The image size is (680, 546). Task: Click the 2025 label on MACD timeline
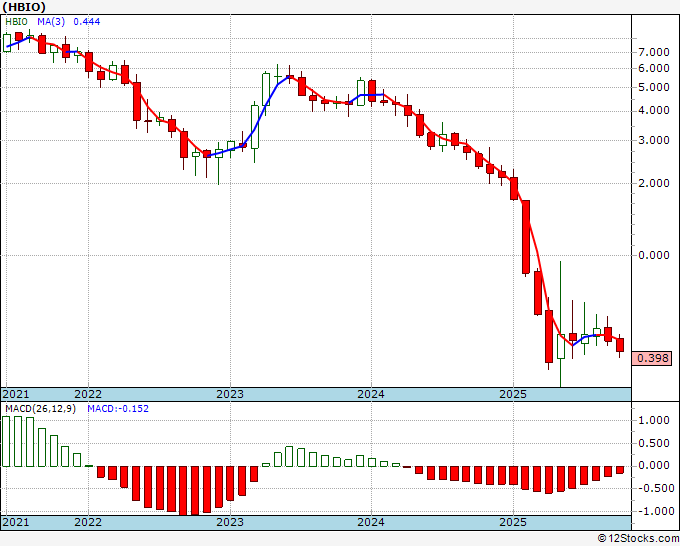coord(513,522)
